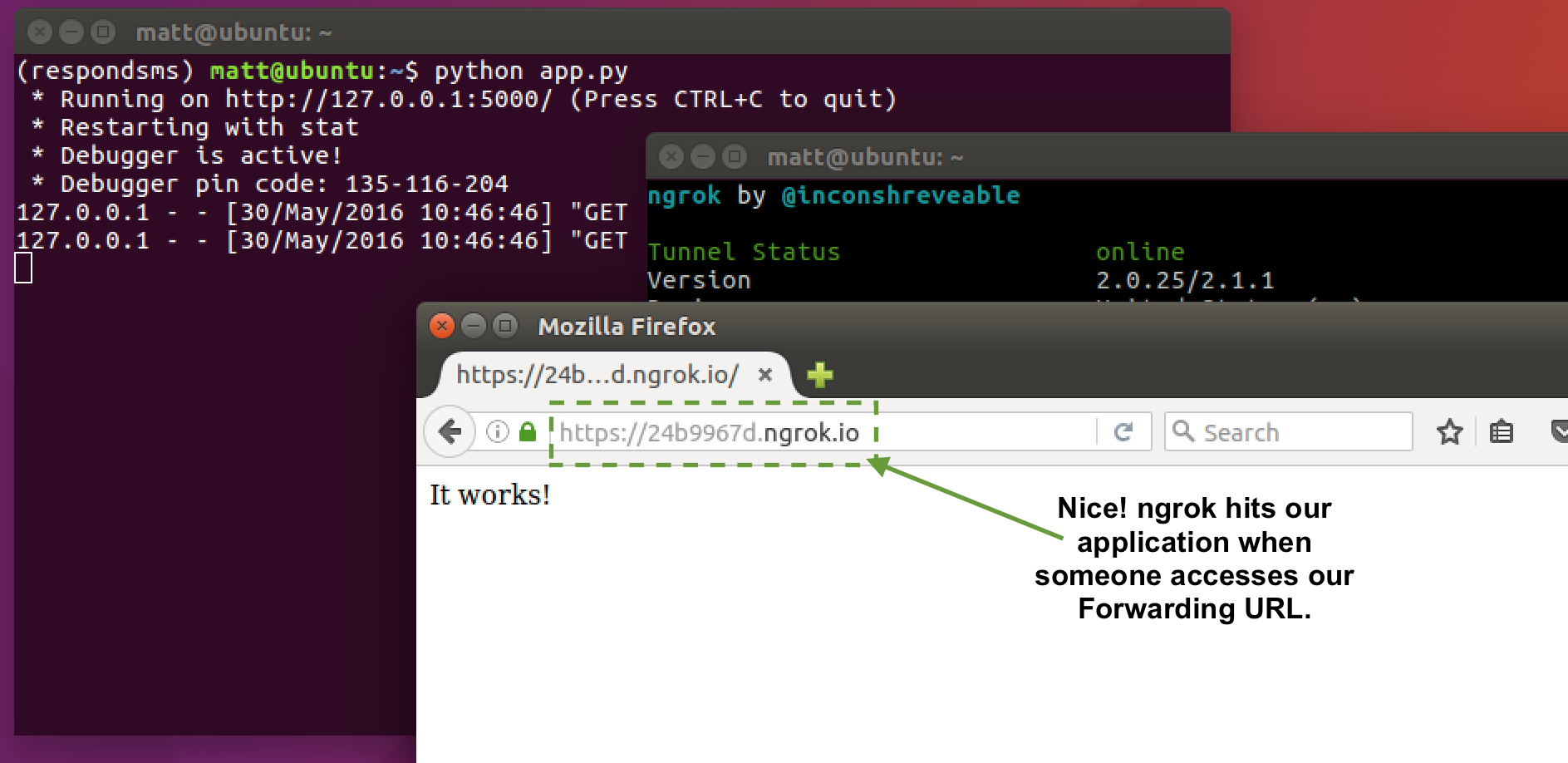Minimize the Mozilla Firefox window
The width and height of the screenshot is (1568, 763).
(x=474, y=326)
